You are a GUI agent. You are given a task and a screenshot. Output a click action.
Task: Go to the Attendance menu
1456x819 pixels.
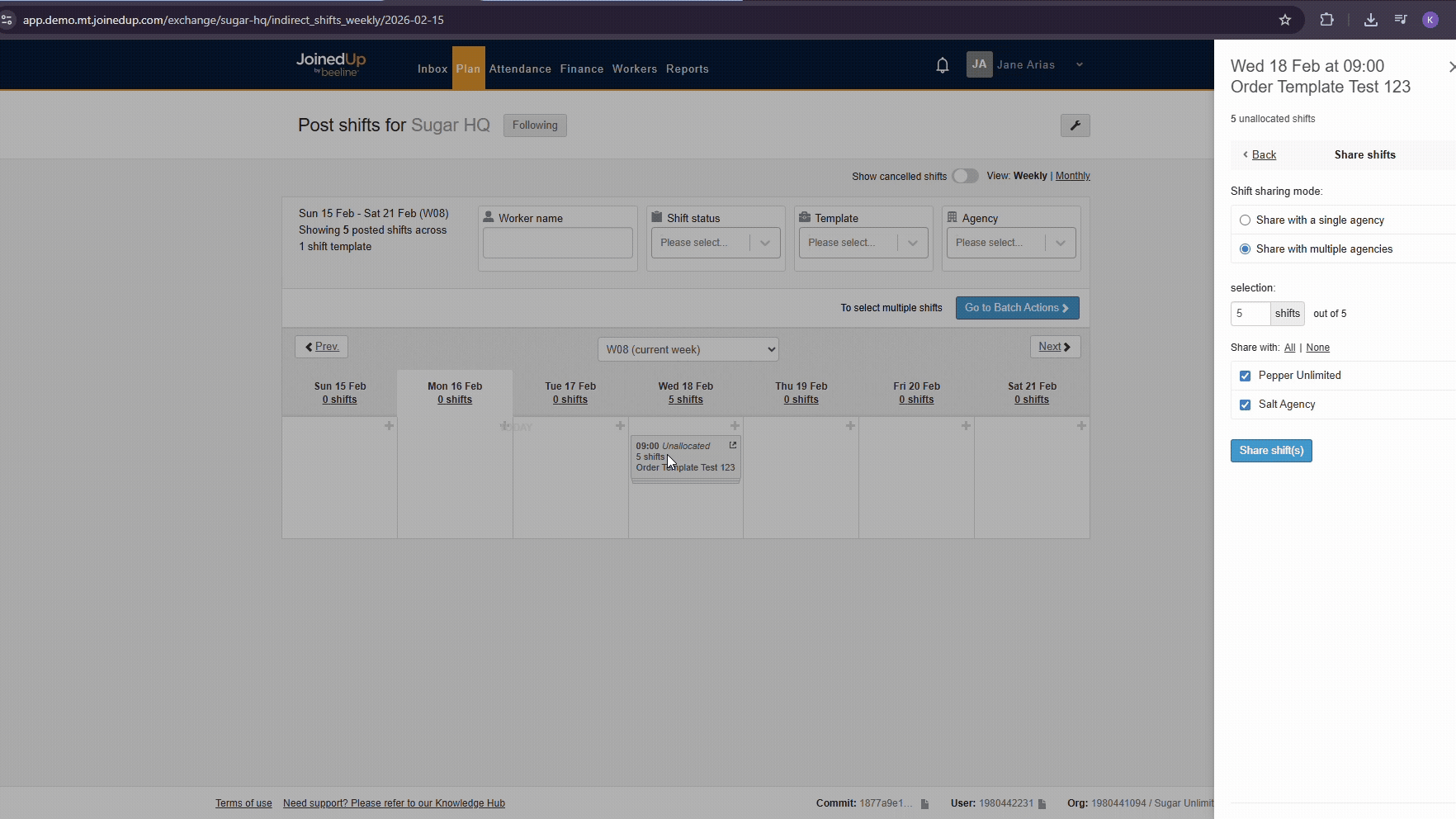pos(519,69)
